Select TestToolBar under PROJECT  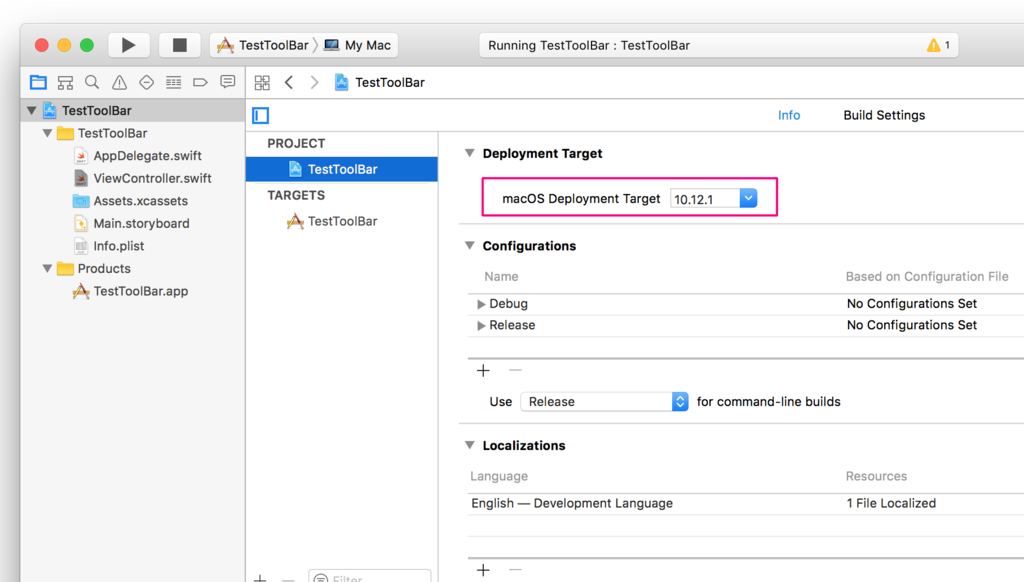click(x=342, y=169)
